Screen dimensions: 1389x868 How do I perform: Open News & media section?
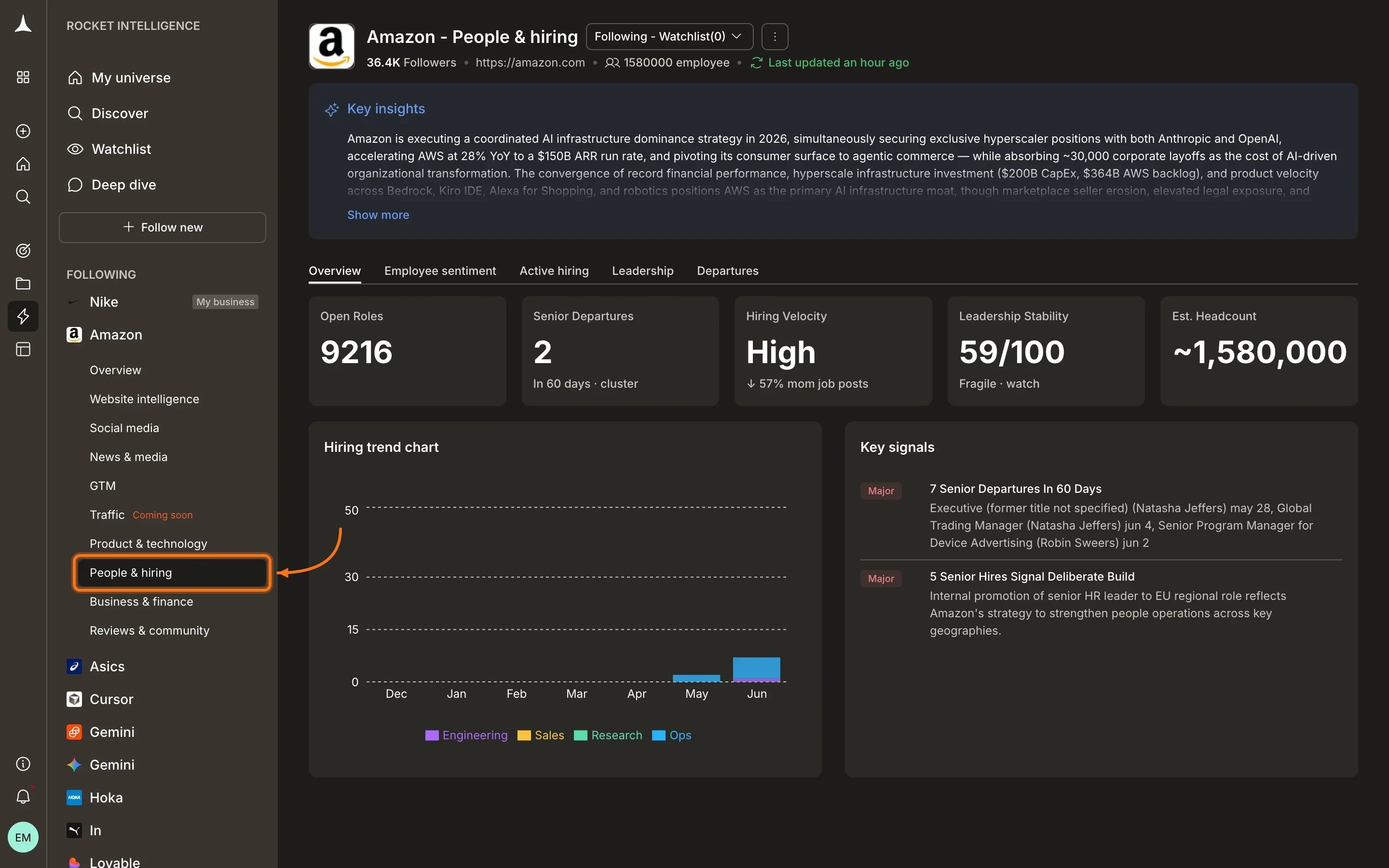click(129, 457)
